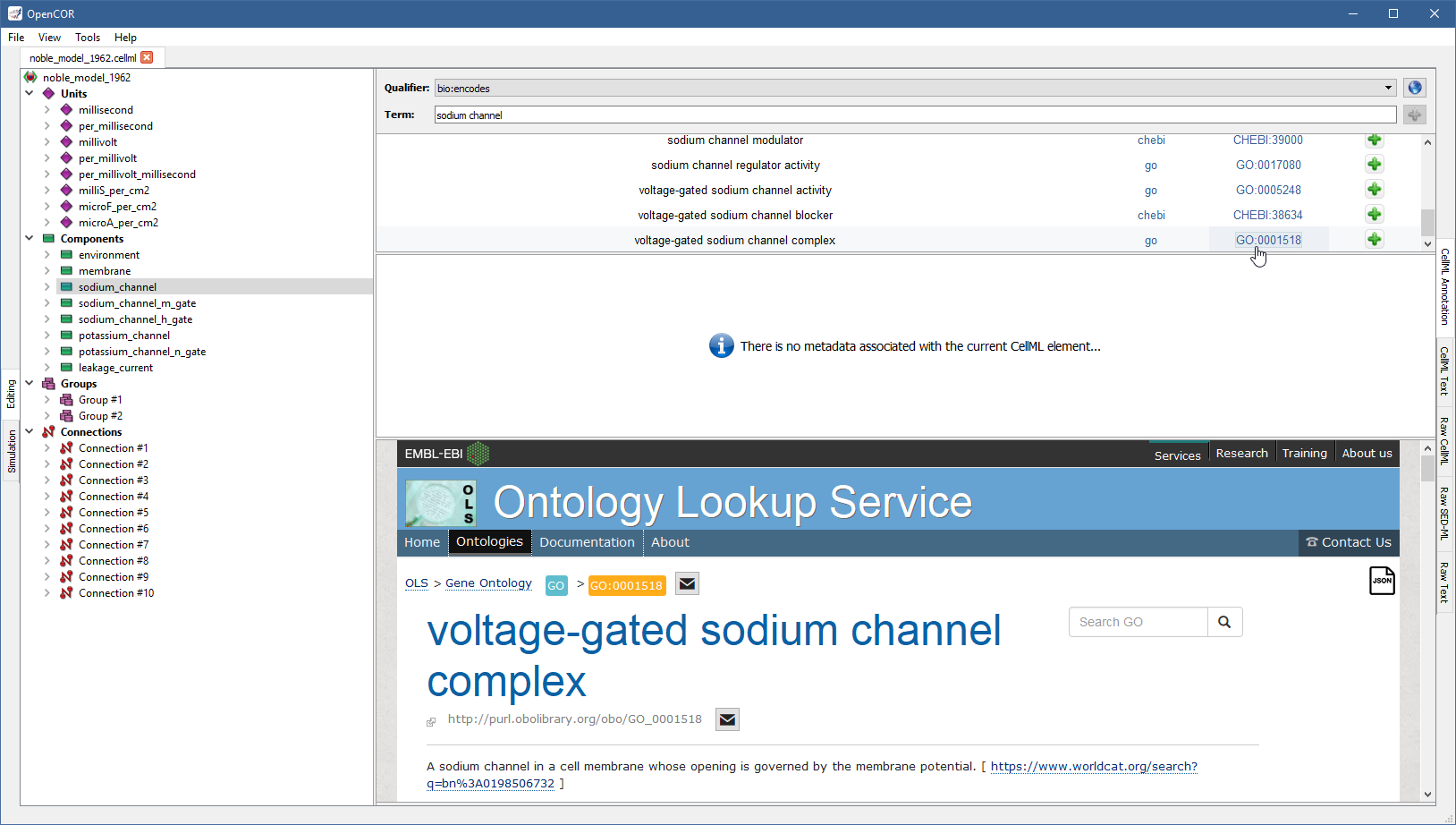
Task: Open the Raw CellML view tab
Action: (1444, 440)
